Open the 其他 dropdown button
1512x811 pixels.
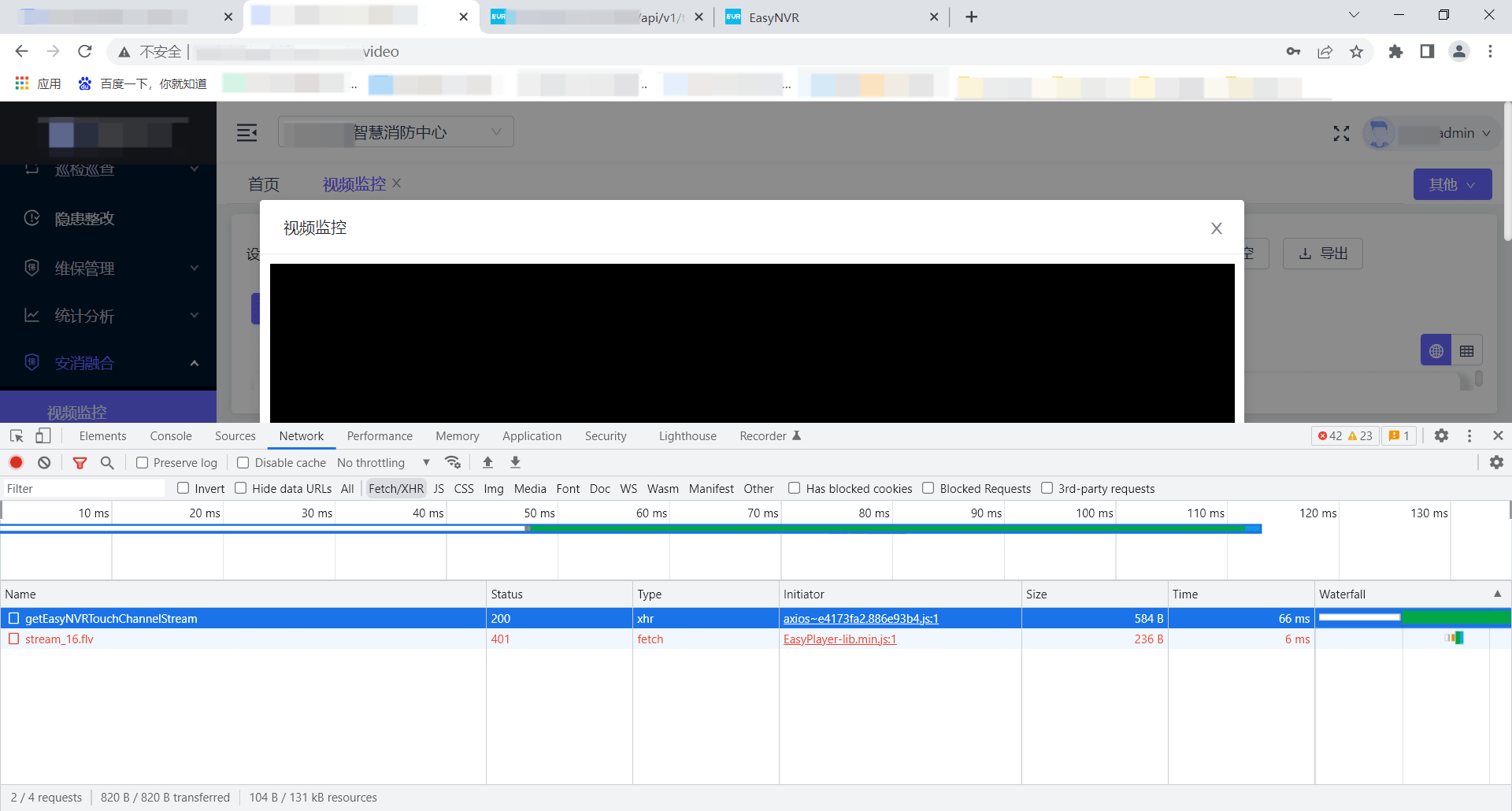point(1452,184)
